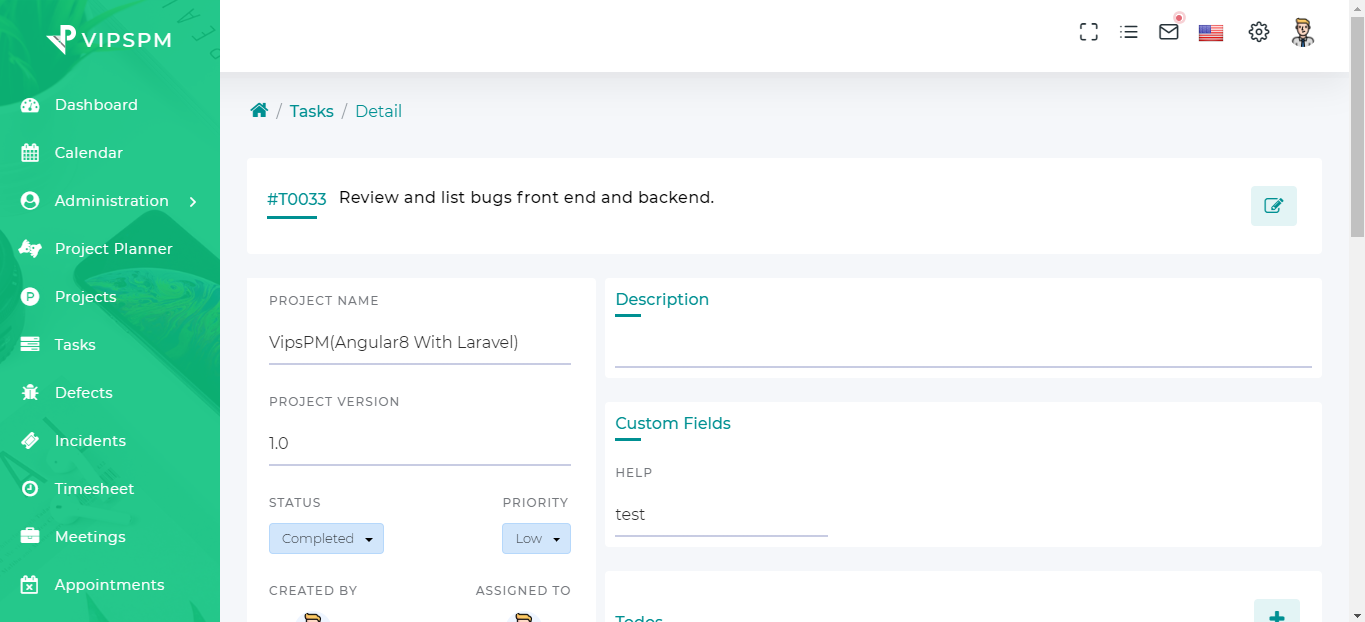Click the fullscreen toggle icon
Screen dimensions: 1365x622
(x=1089, y=32)
